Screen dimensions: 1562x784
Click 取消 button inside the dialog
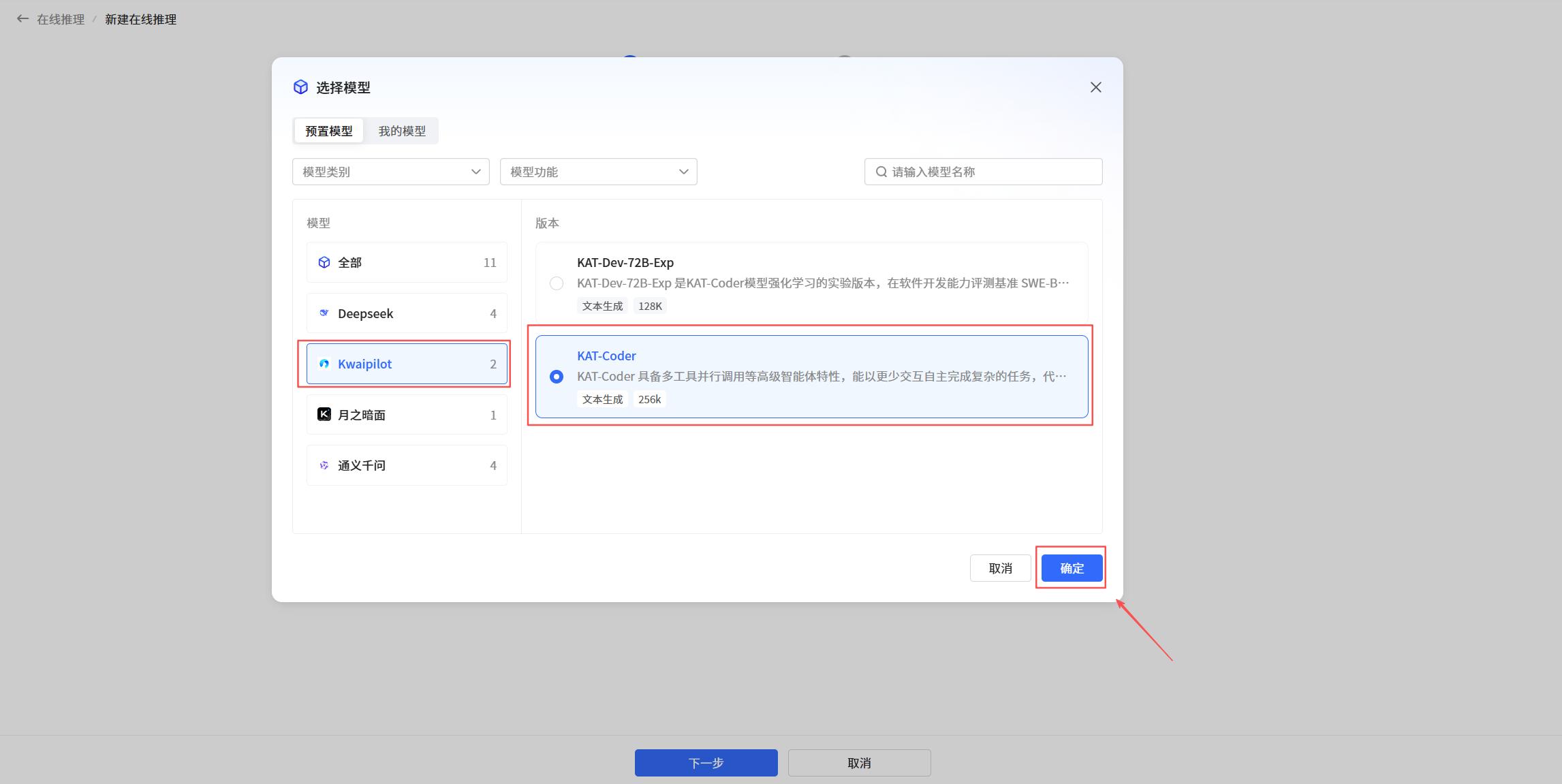coord(1000,568)
